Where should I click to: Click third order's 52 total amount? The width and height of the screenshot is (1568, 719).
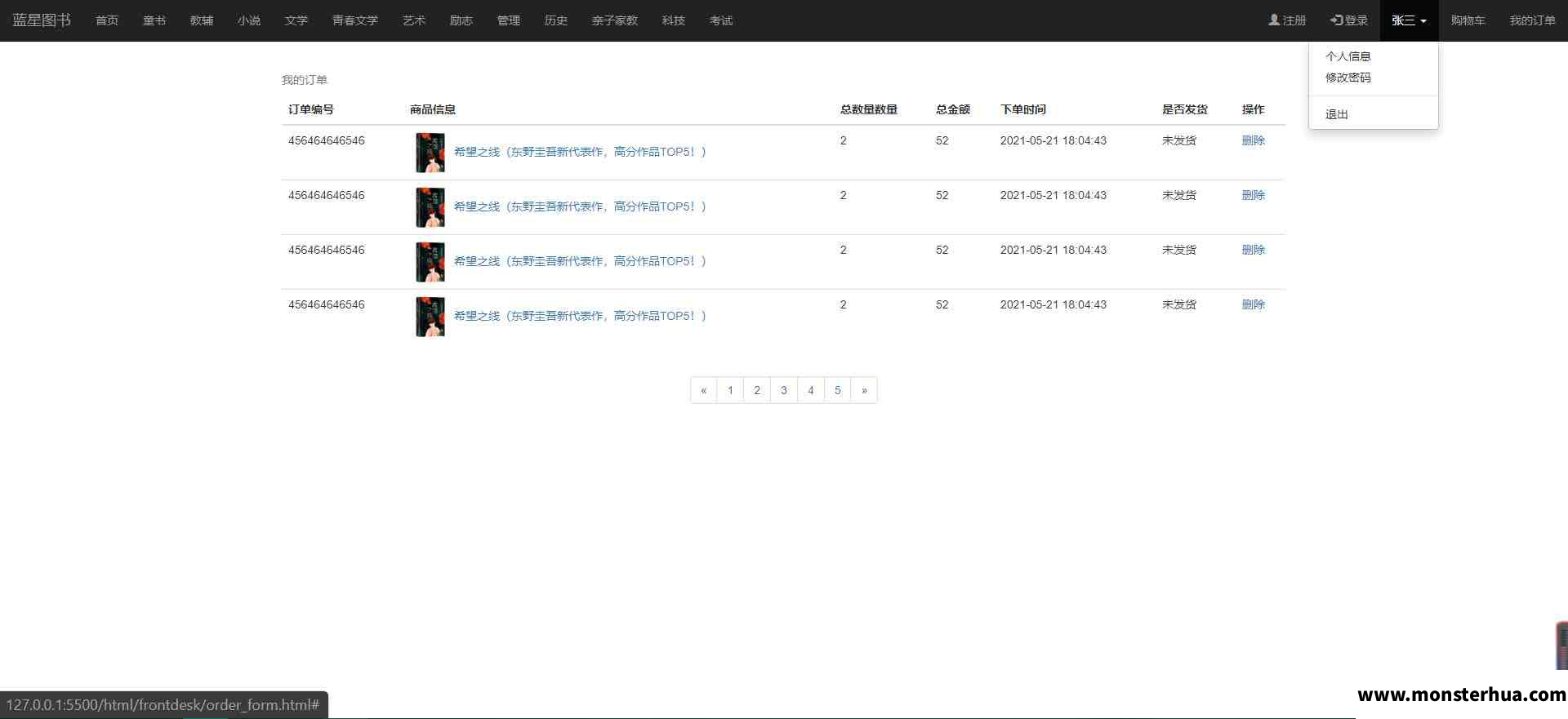(942, 250)
